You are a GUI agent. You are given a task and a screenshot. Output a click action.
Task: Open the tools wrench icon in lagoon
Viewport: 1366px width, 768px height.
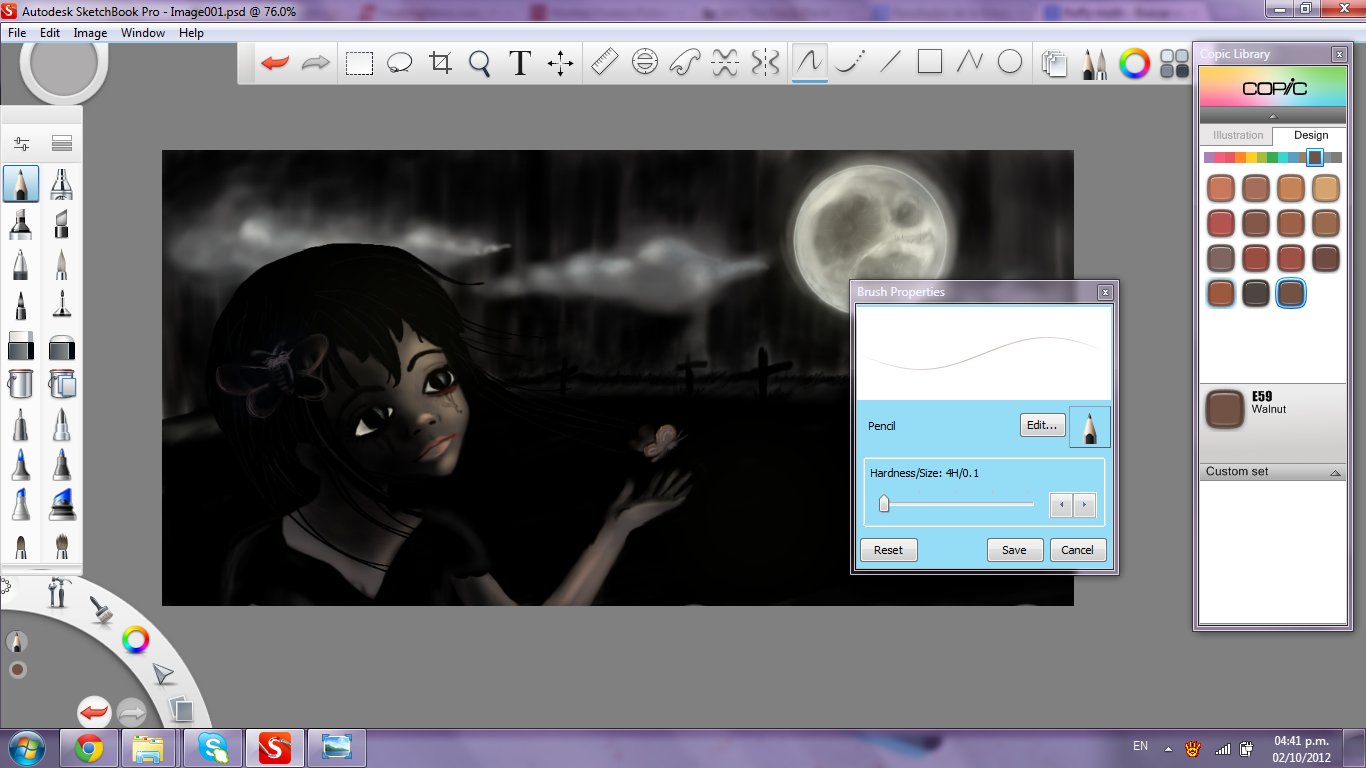click(x=59, y=594)
